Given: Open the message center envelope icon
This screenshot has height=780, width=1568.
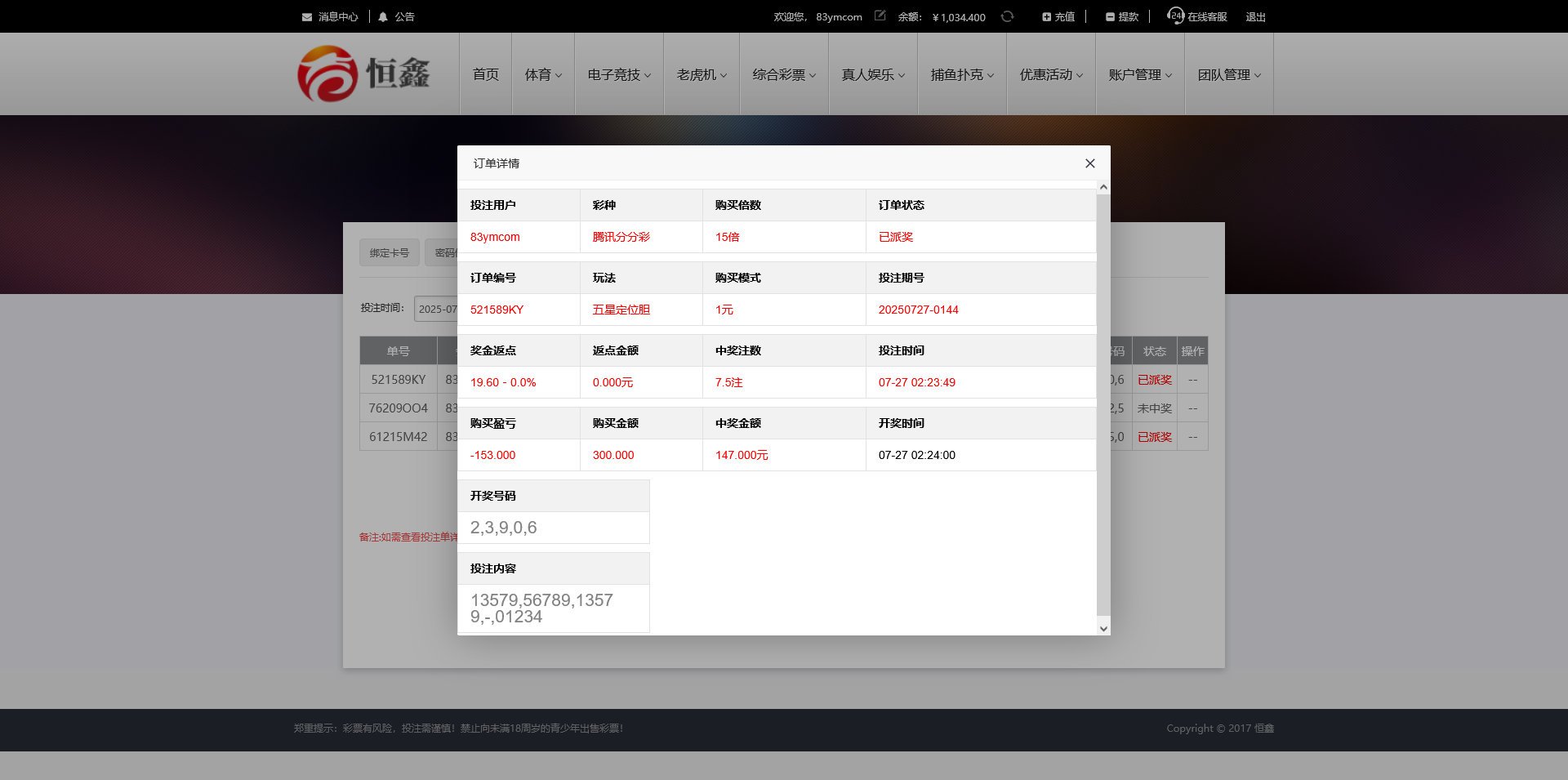Looking at the screenshot, I should (x=307, y=17).
